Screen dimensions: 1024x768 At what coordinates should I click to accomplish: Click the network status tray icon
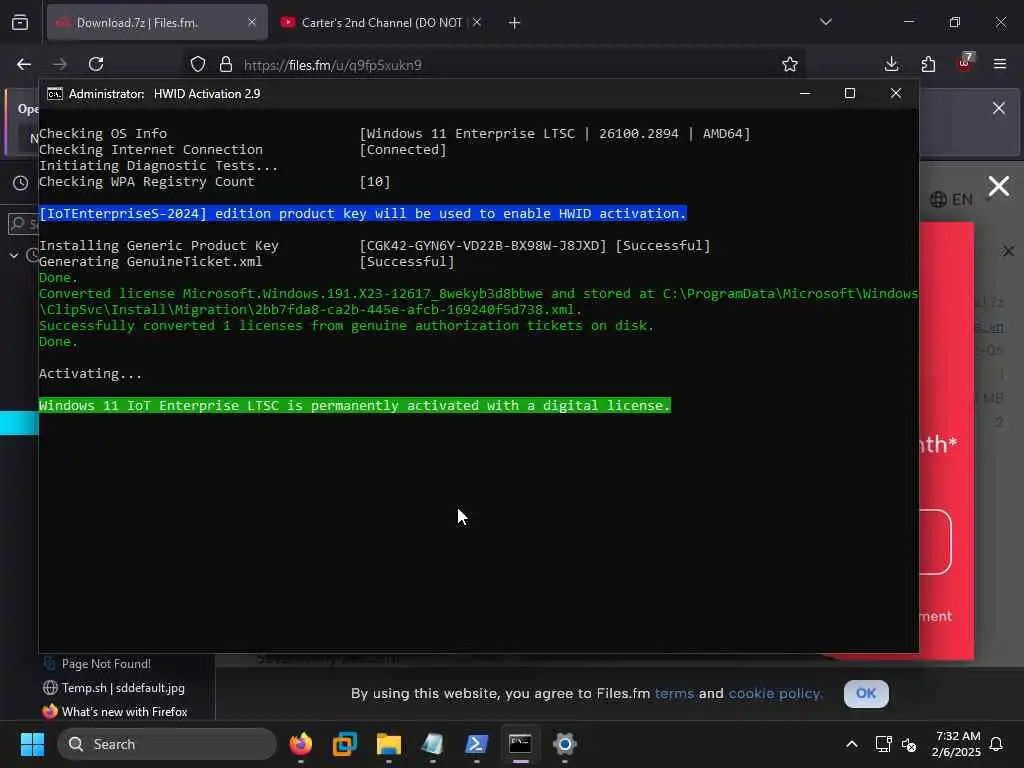tap(884, 744)
